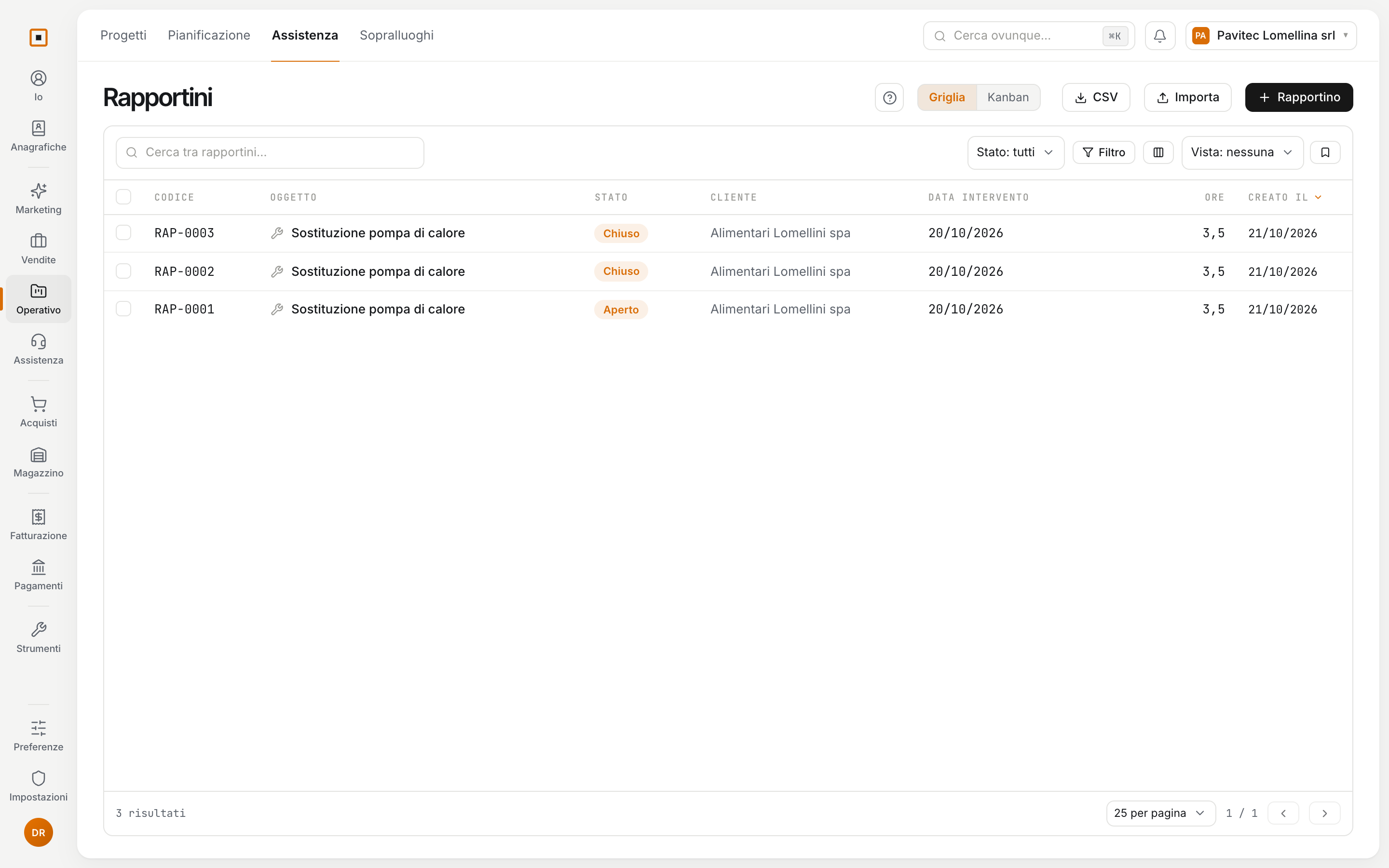Open the Assistenza sidebar section
This screenshot has height=868, width=1389.
(x=39, y=349)
